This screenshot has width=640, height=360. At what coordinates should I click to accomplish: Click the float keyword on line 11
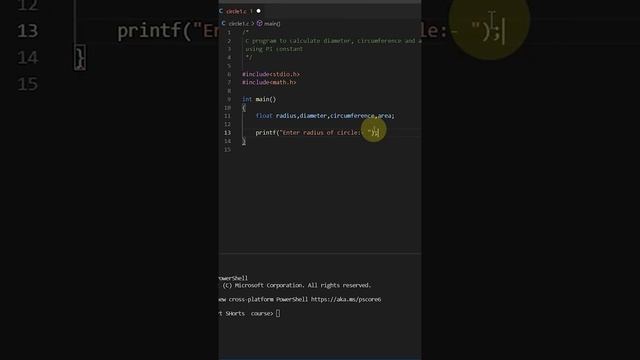(x=264, y=116)
